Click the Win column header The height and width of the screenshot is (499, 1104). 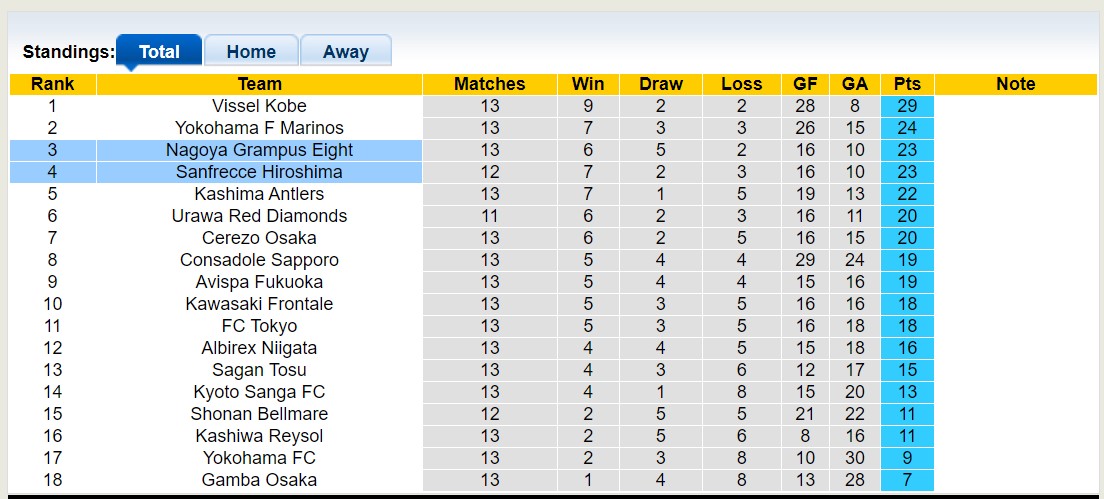coord(588,84)
